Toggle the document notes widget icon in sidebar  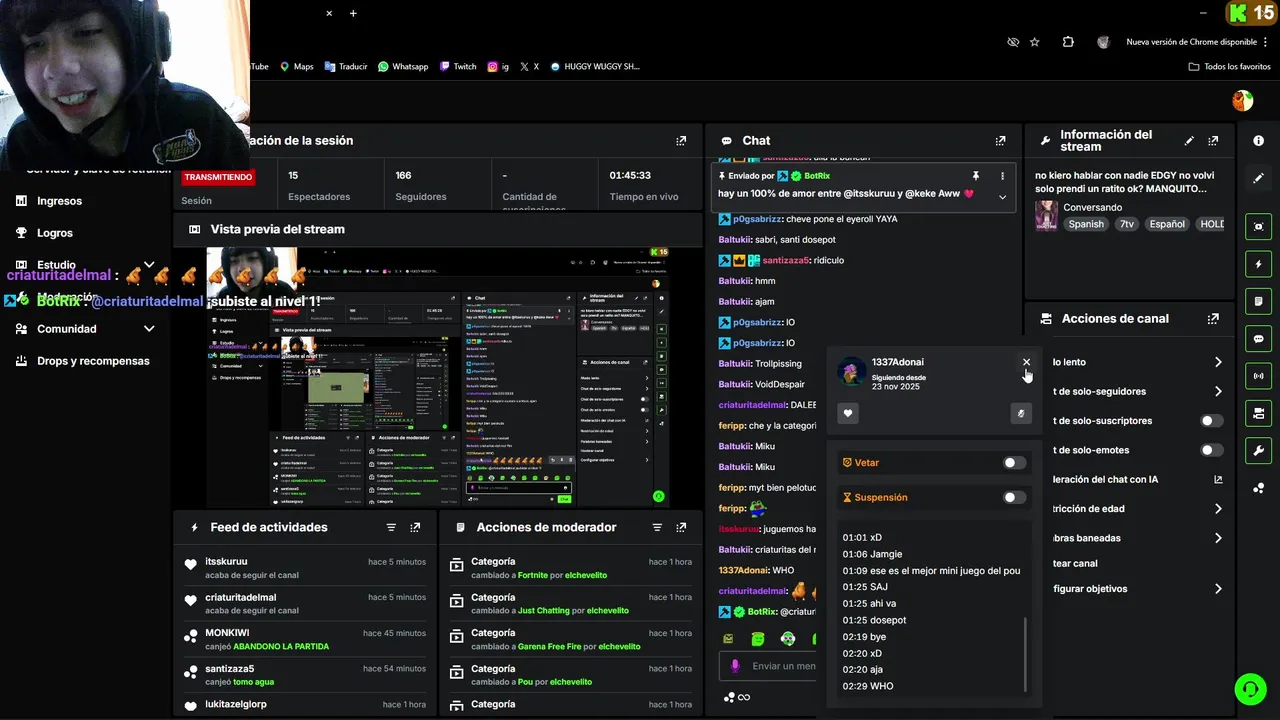1259,301
